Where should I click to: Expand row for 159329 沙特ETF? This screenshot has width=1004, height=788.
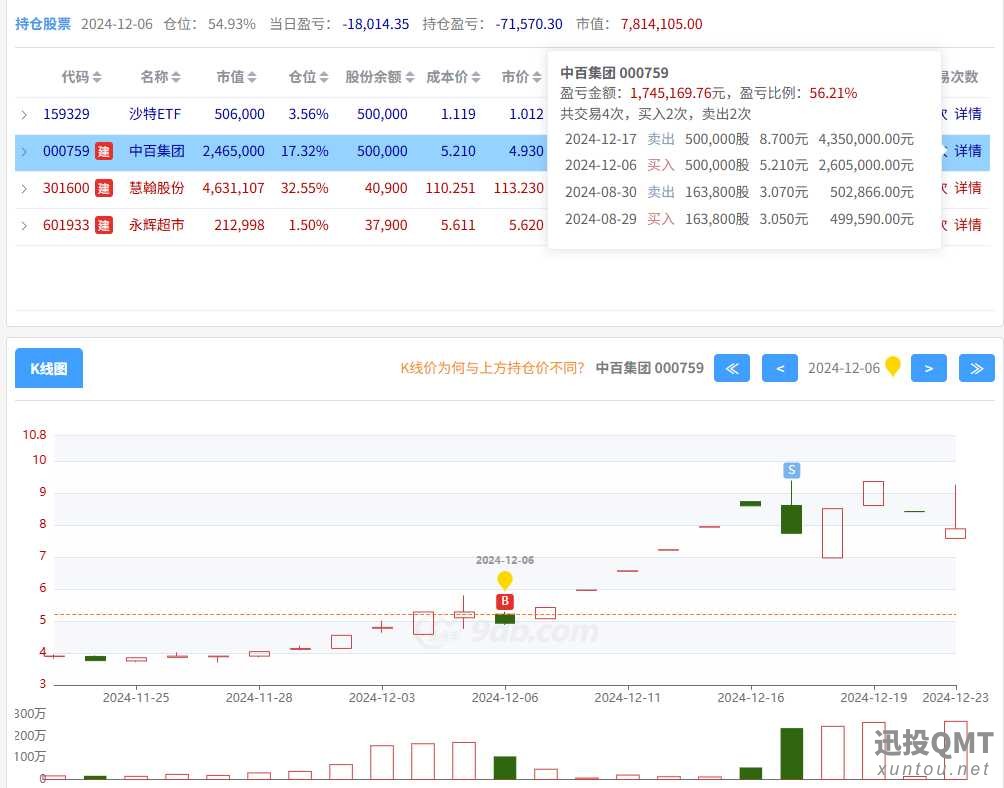tap(24, 115)
